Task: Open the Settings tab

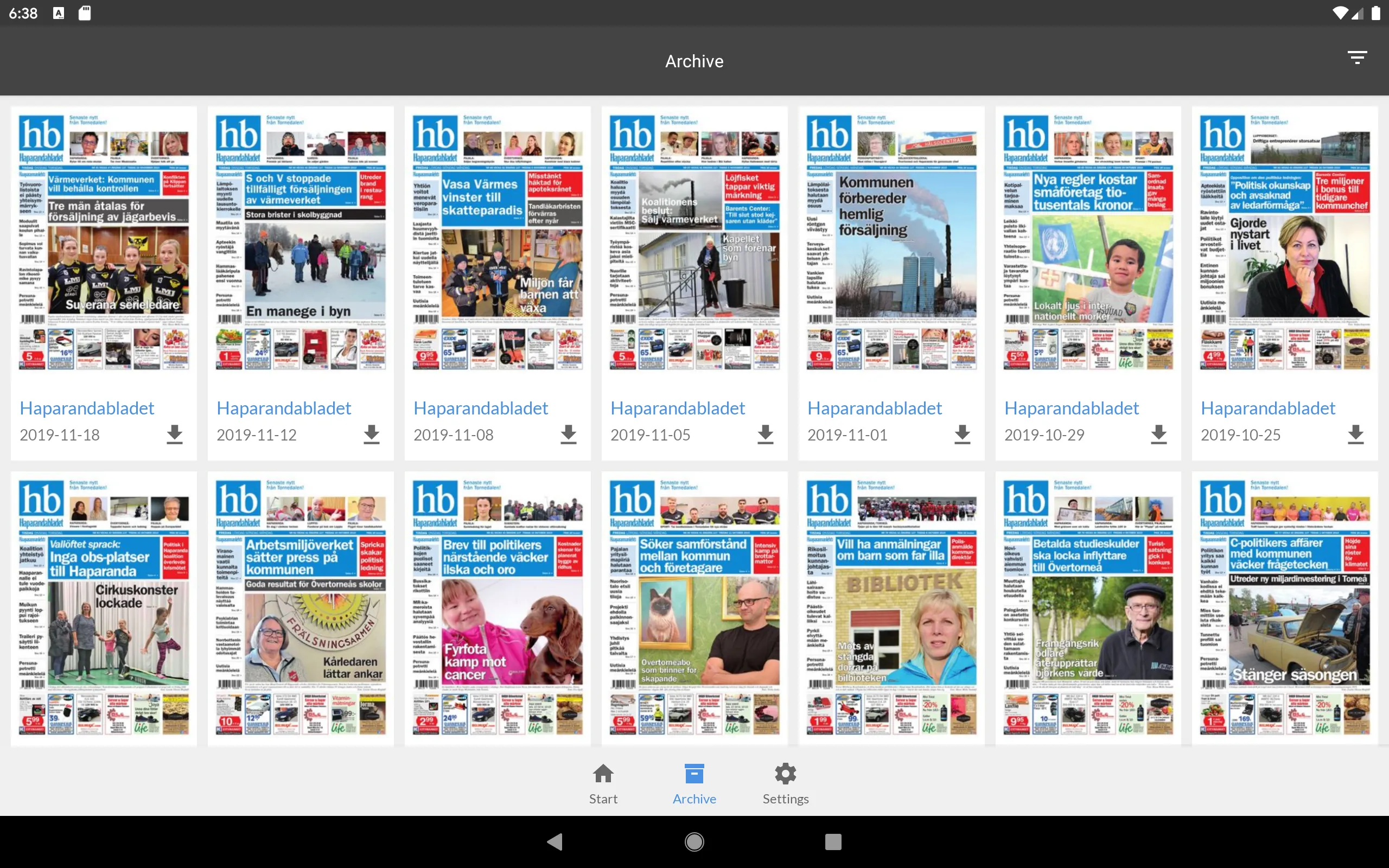Action: coord(785,784)
